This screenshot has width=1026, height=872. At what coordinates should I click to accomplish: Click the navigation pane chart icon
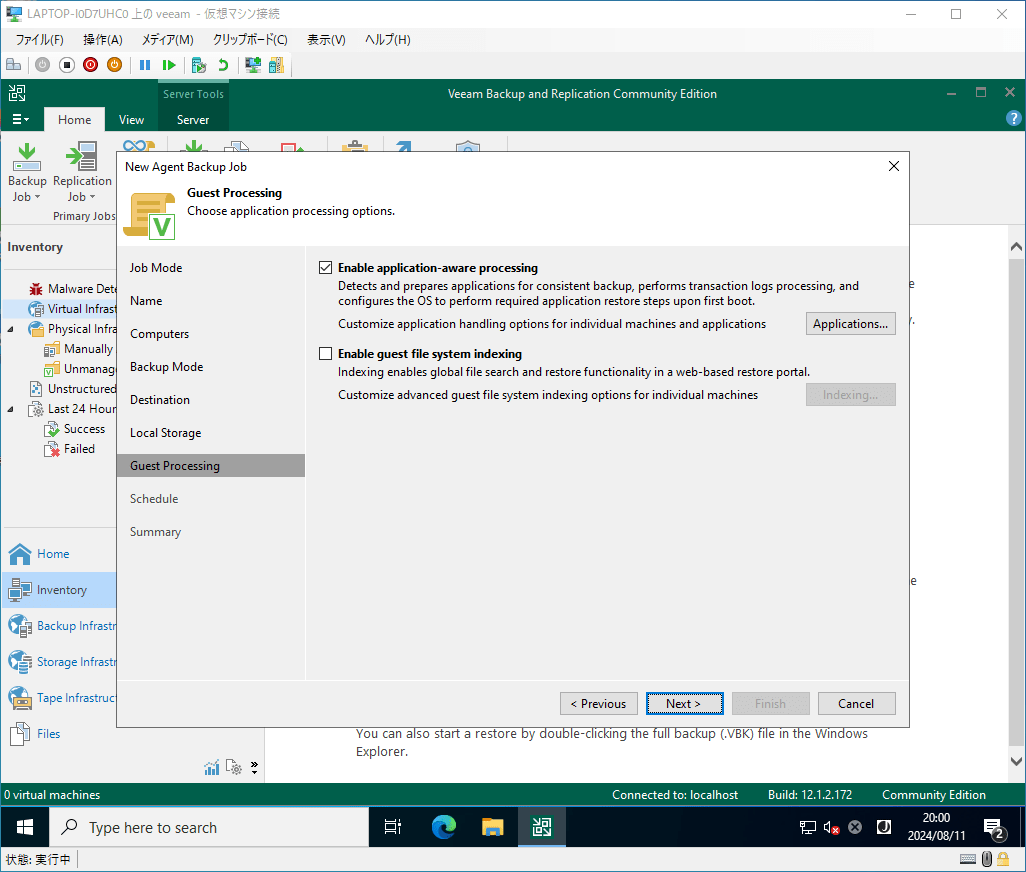pyautogui.click(x=211, y=767)
